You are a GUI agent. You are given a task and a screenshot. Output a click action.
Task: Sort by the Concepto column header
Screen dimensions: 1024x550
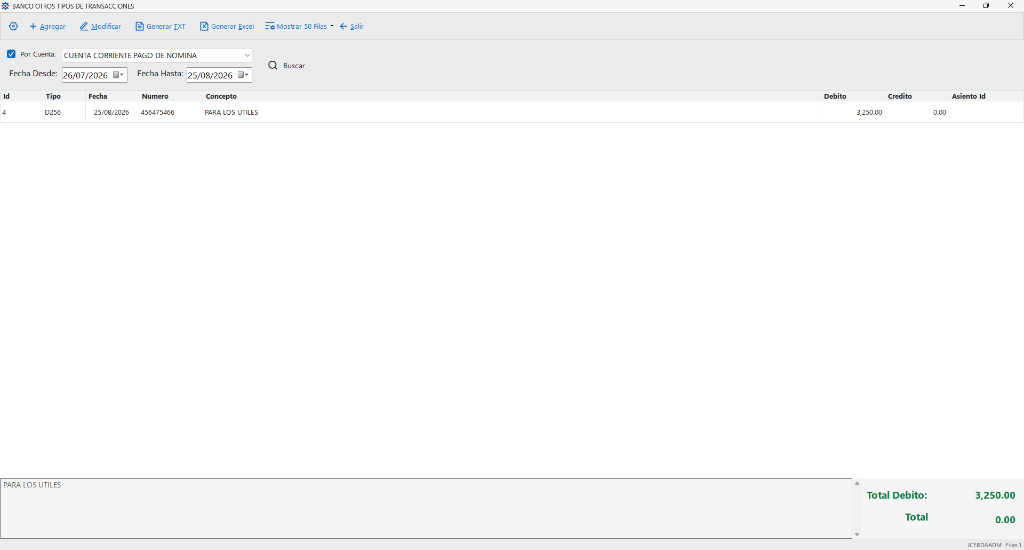tap(512, 96)
